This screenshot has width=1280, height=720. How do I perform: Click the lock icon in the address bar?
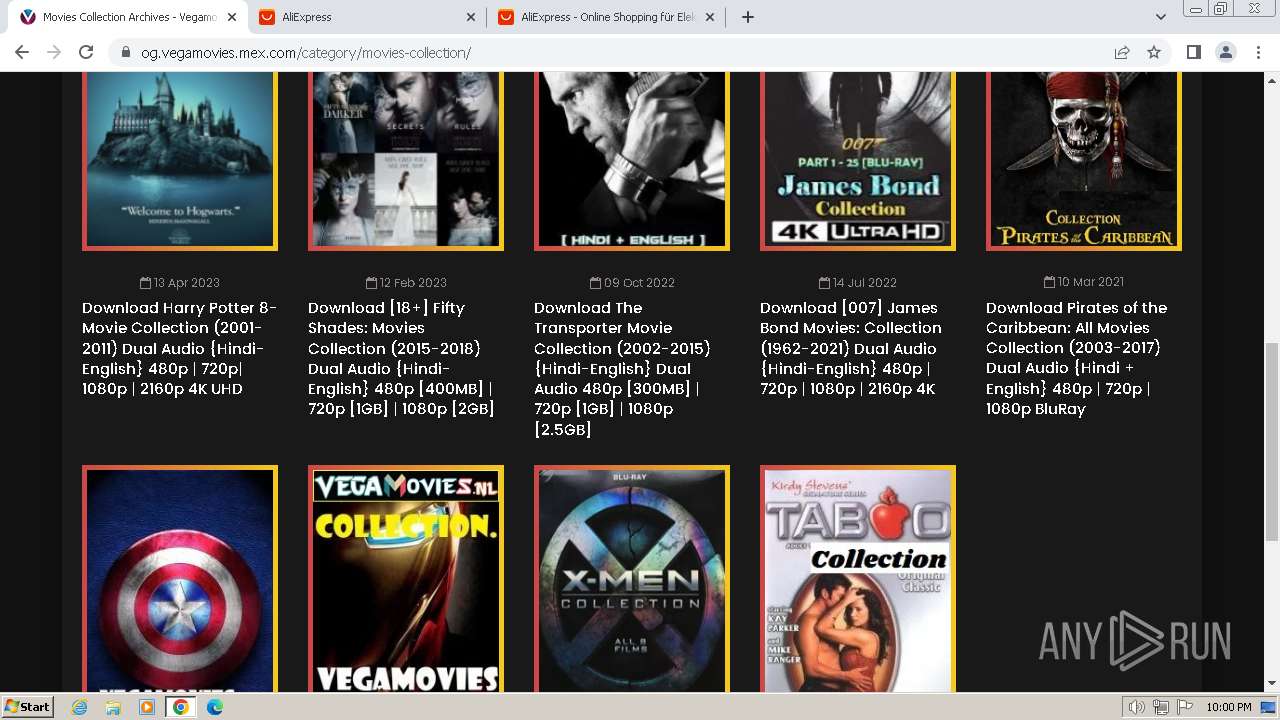(125, 53)
